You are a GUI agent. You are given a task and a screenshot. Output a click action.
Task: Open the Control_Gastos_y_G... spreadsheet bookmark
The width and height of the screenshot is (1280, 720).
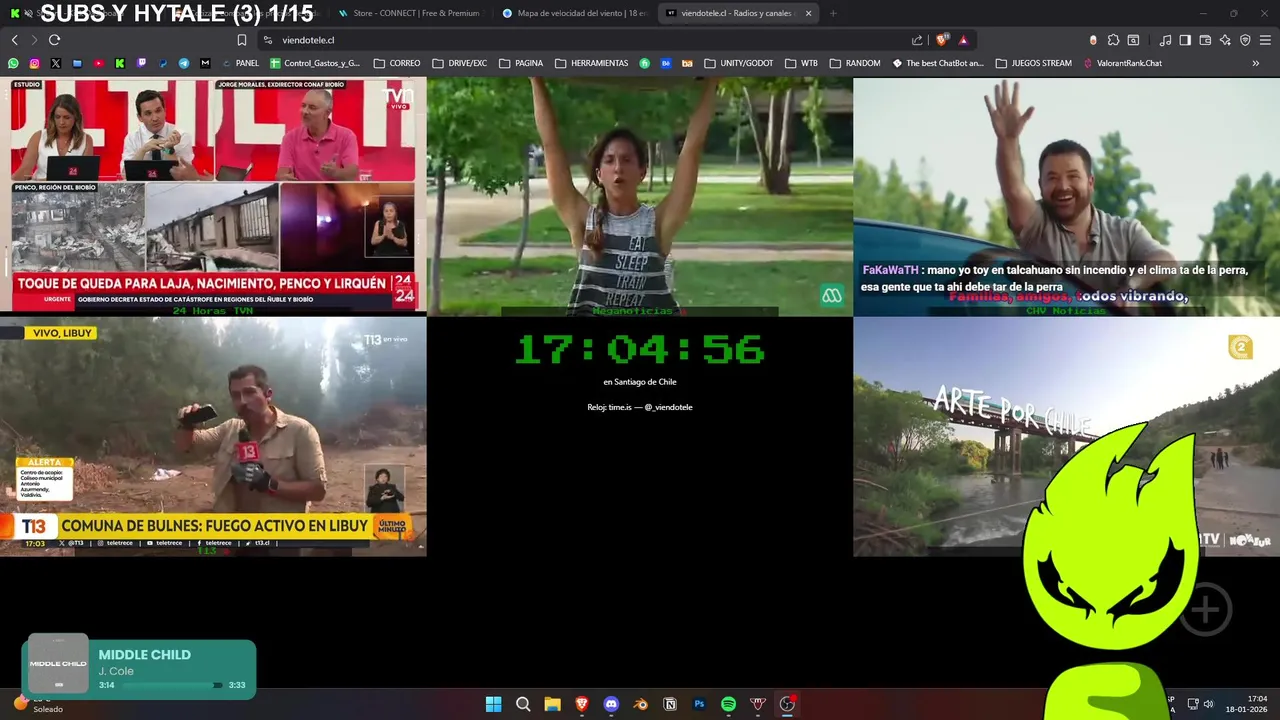(x=315, y=63)
